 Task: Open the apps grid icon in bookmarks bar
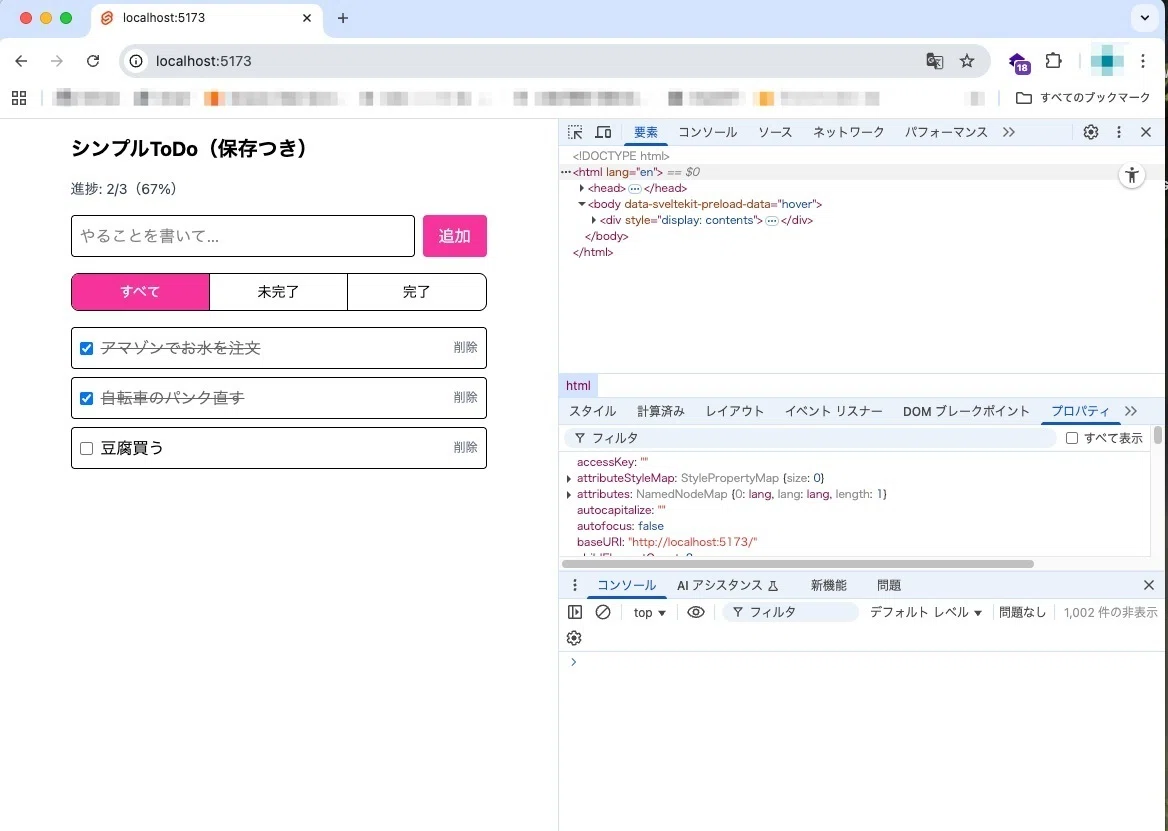coord(19,98)
